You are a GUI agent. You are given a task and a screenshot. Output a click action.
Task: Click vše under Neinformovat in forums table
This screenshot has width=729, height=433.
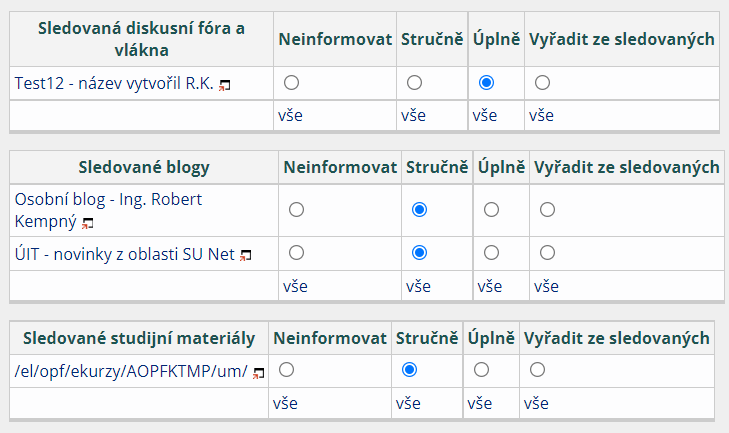point(290,115)
